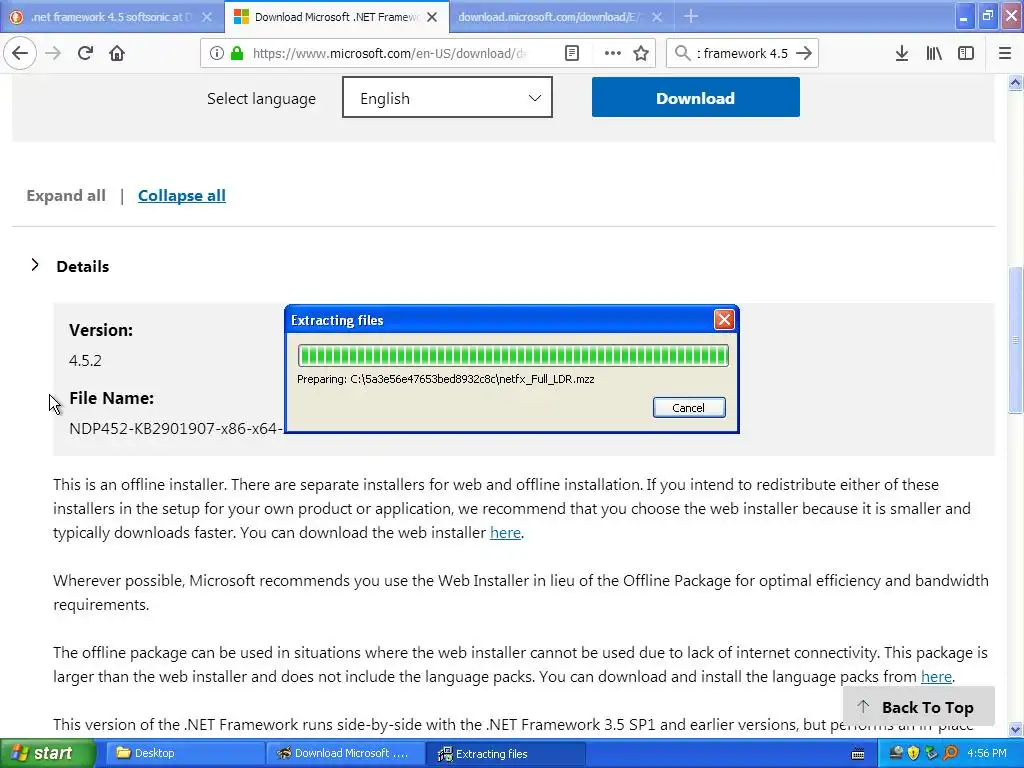Follow the language packs 'here' link
Viewport: 1024px width, 768px height.
click(936, 677)
